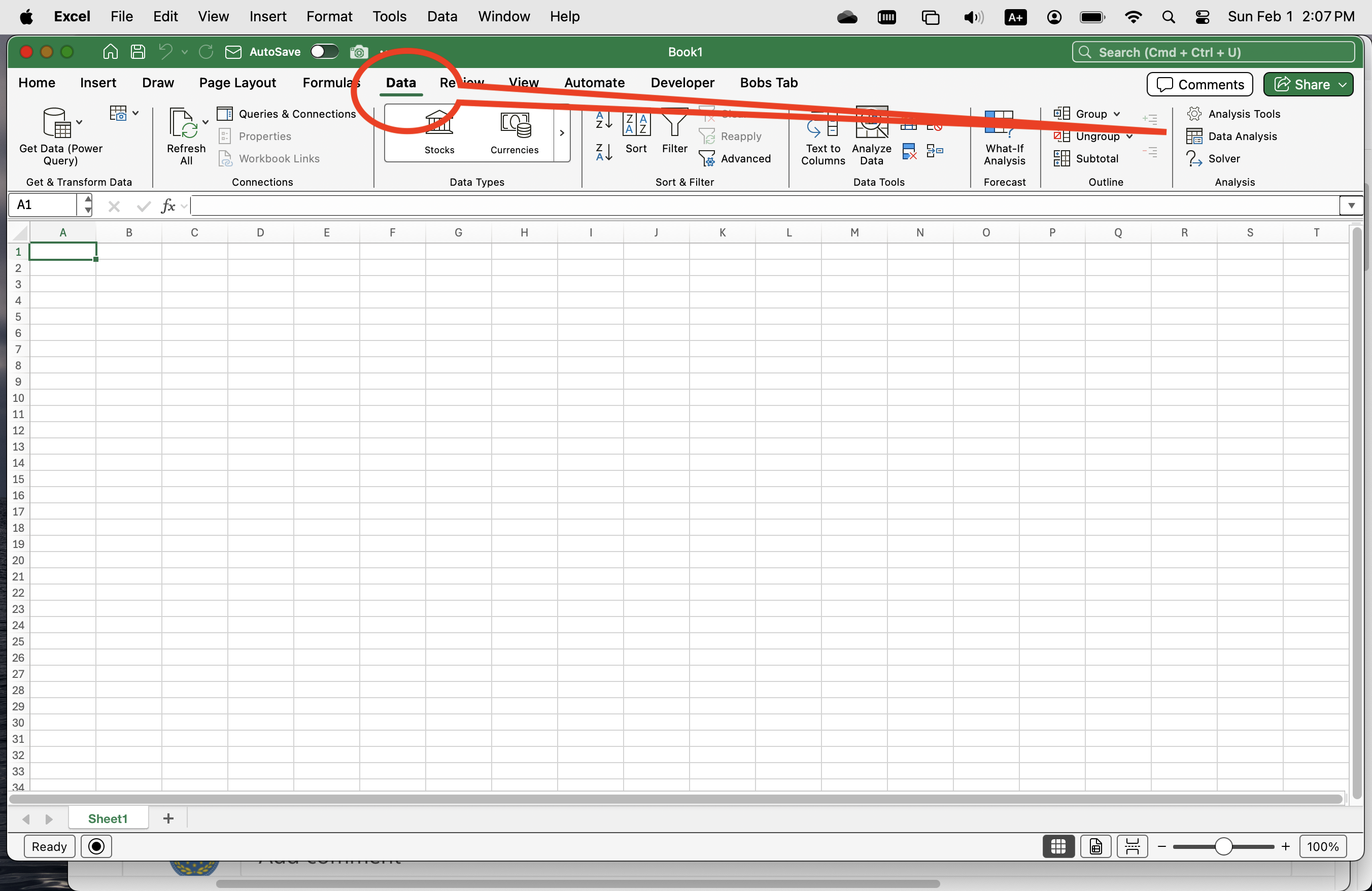This screenshot has width=1372, height=891.
Task: Select the Sheet1 tab
Action: [108, 818]
